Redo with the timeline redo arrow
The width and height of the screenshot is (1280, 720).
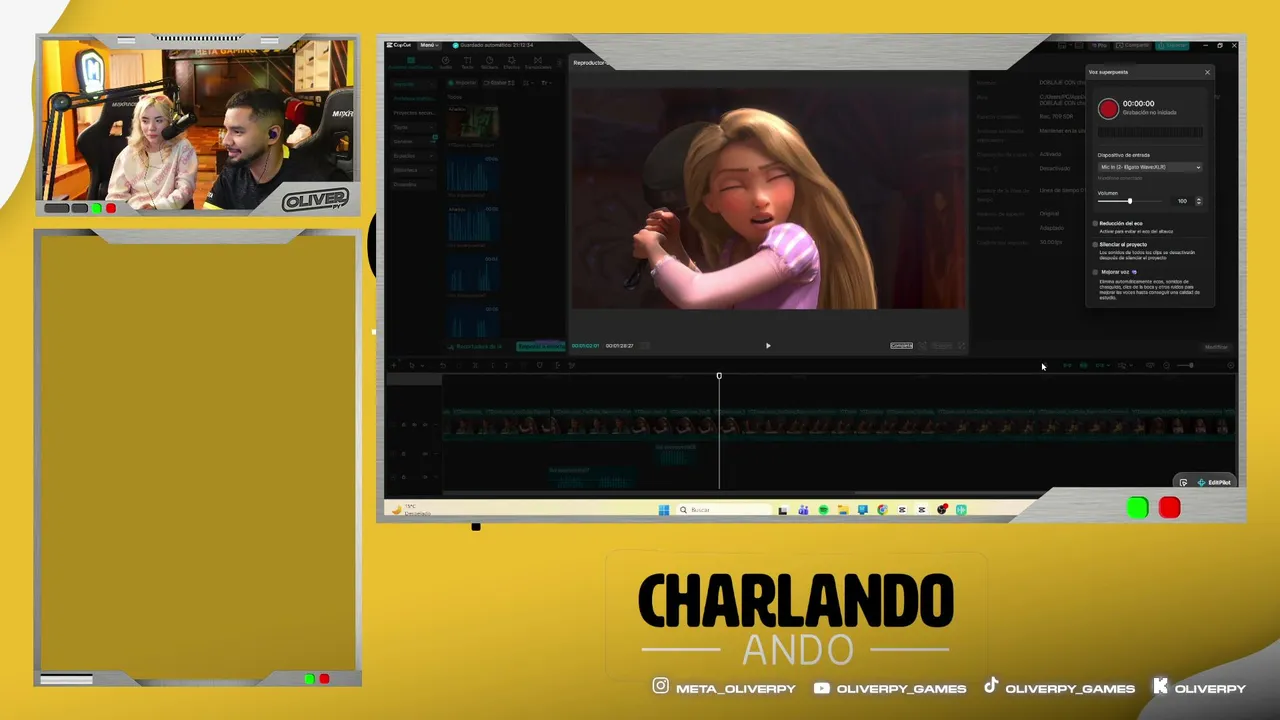click(x=458, y=365)
